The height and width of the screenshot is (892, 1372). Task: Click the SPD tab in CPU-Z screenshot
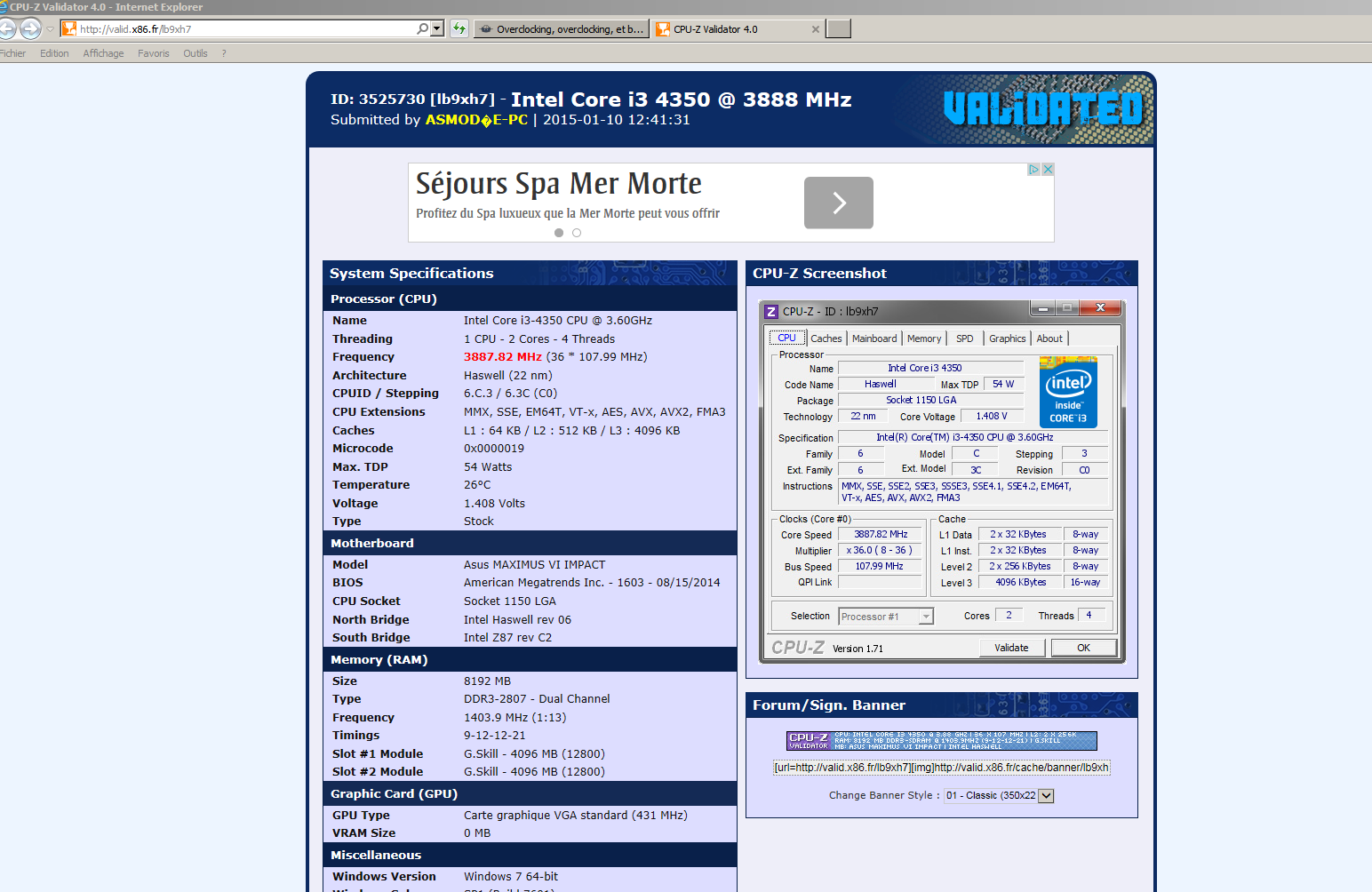pos(965,338)
